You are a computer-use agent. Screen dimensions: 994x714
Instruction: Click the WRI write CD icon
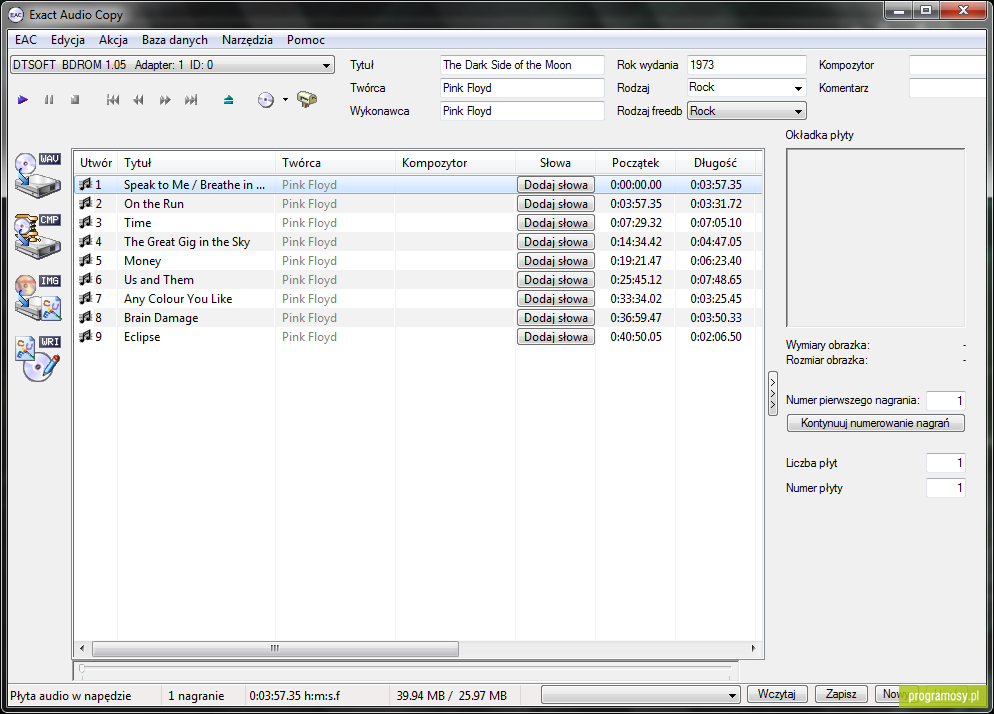38,358
